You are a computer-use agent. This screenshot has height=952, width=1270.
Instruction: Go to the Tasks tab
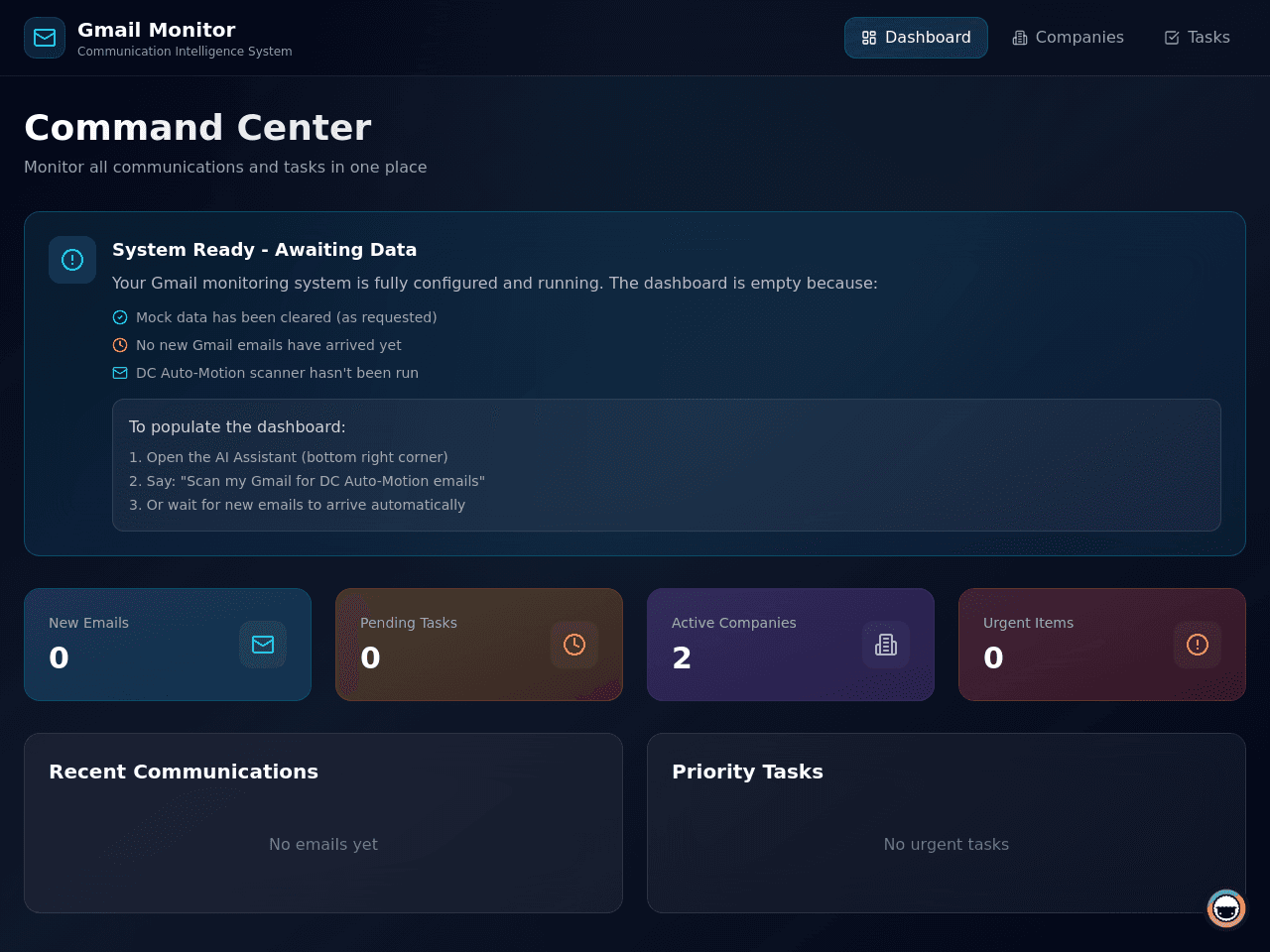pyautogui.click(x=1197, y=38)
